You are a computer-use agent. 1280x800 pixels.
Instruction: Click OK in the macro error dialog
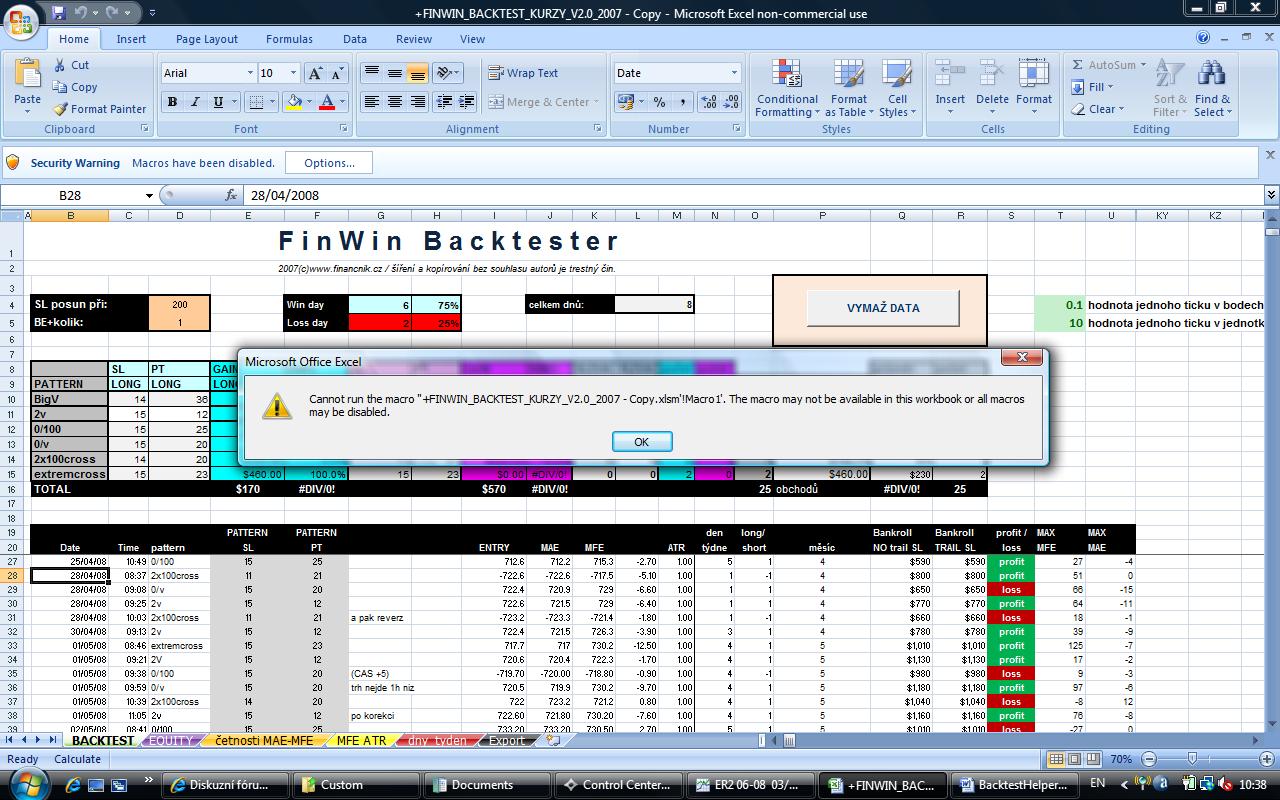pos(642,442)
